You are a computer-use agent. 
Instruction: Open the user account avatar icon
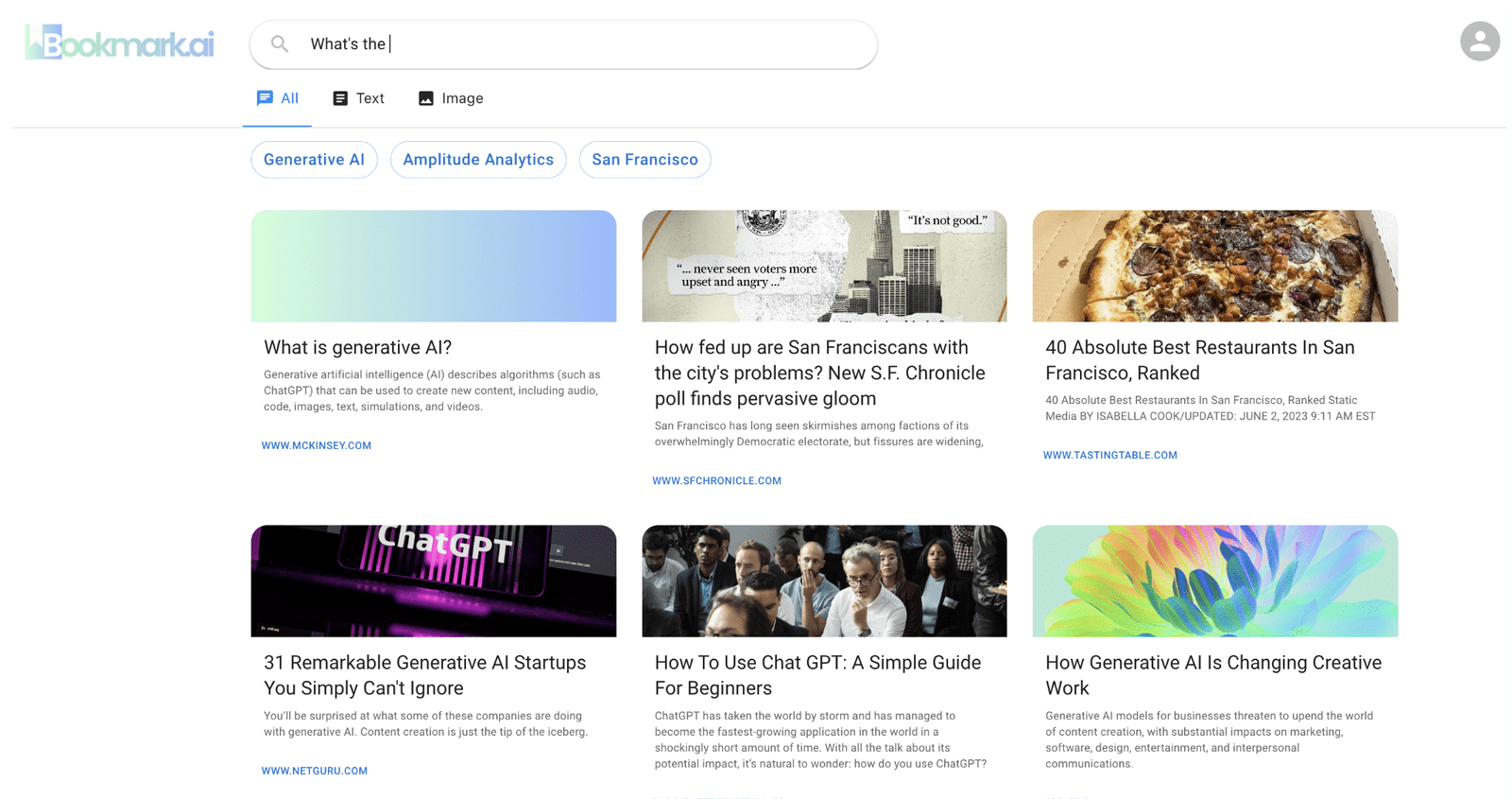[1479, 42]
